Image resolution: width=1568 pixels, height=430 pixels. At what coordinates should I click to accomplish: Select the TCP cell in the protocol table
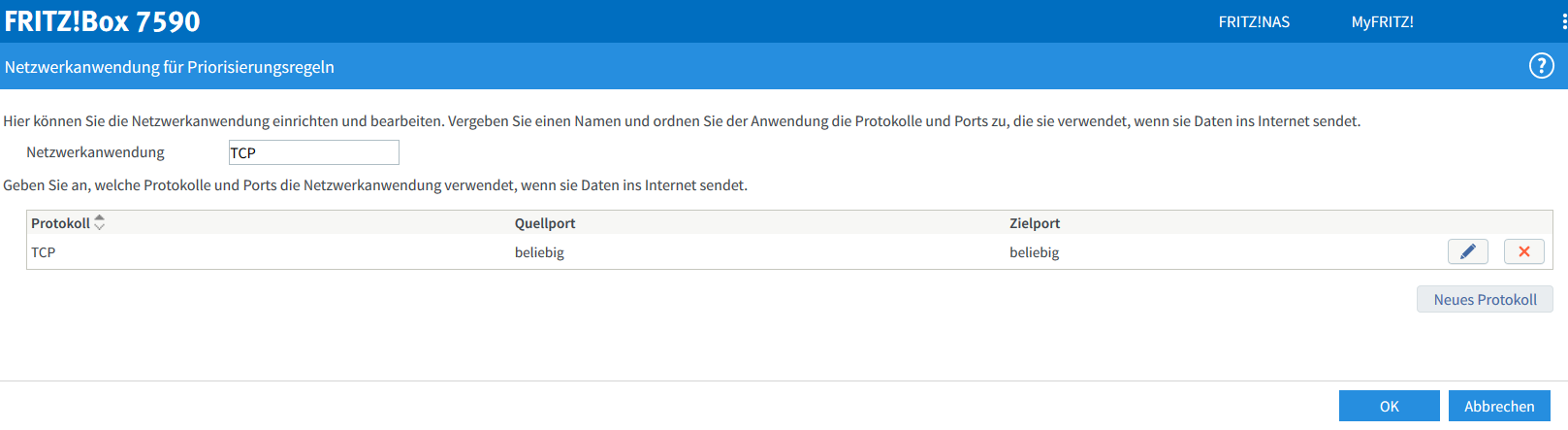click(x=44, y=252)
